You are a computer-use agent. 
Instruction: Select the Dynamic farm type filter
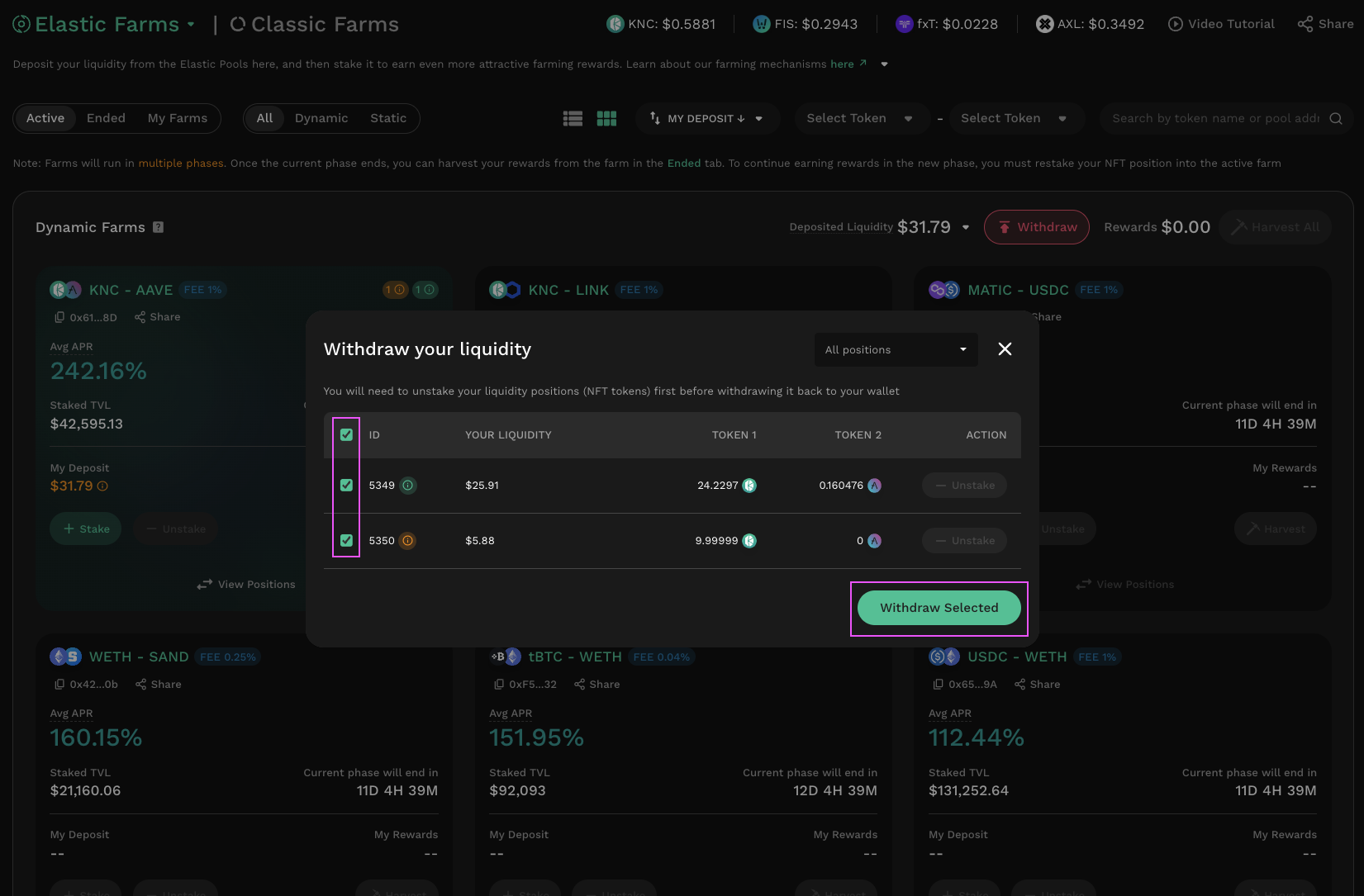[321, 119]
